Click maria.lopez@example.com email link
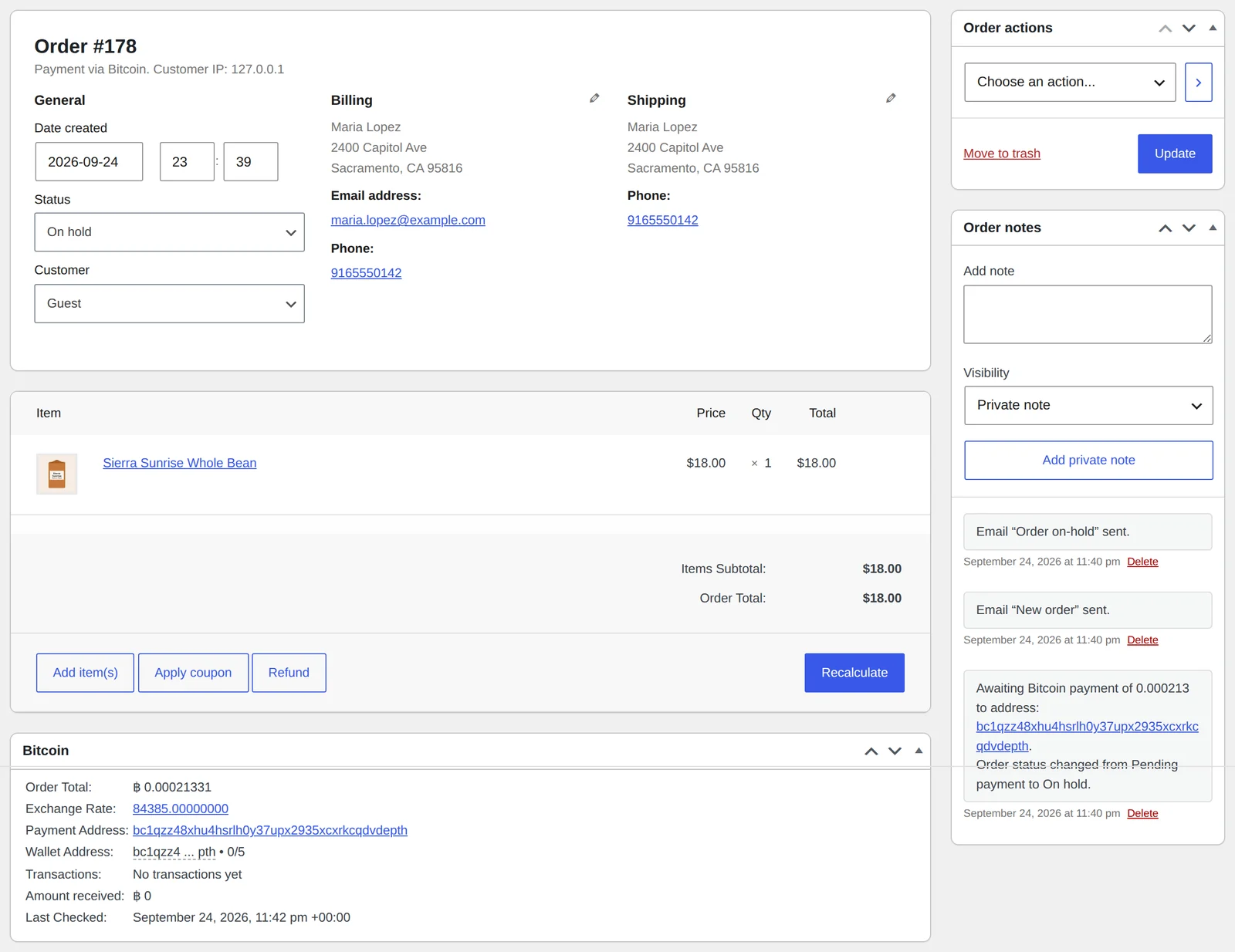 pos(408,220)
